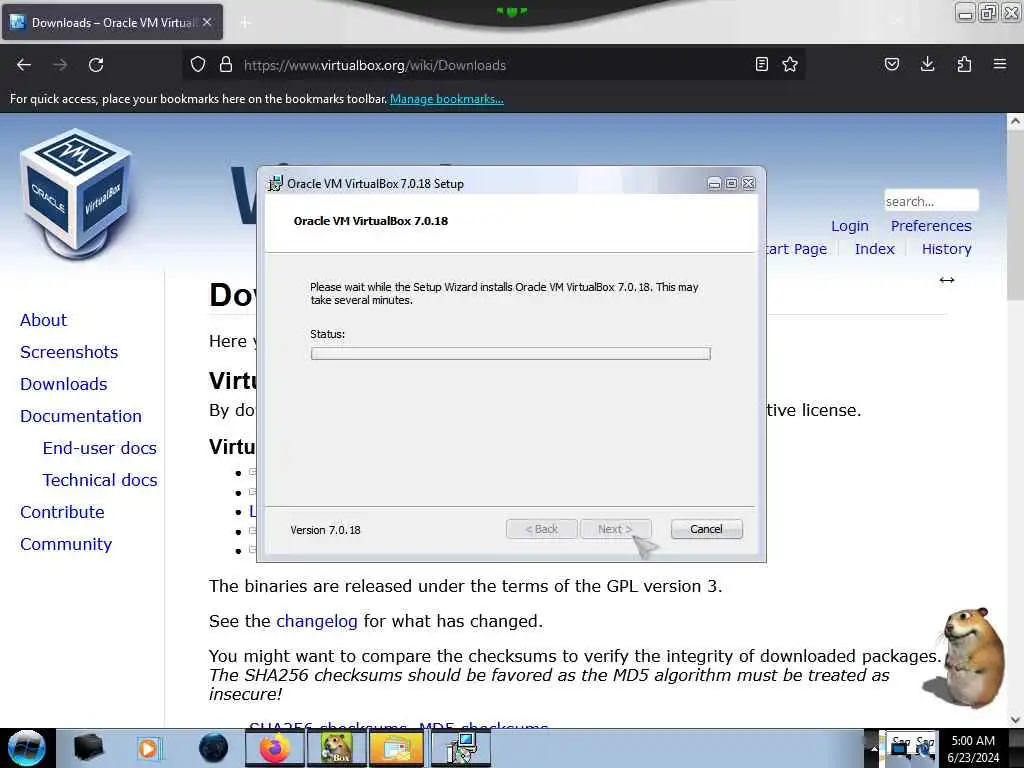This screenshot has width=1024, height=768.
Task: Launch the media player taskbar icon
Action: click(x=148, y=748)
